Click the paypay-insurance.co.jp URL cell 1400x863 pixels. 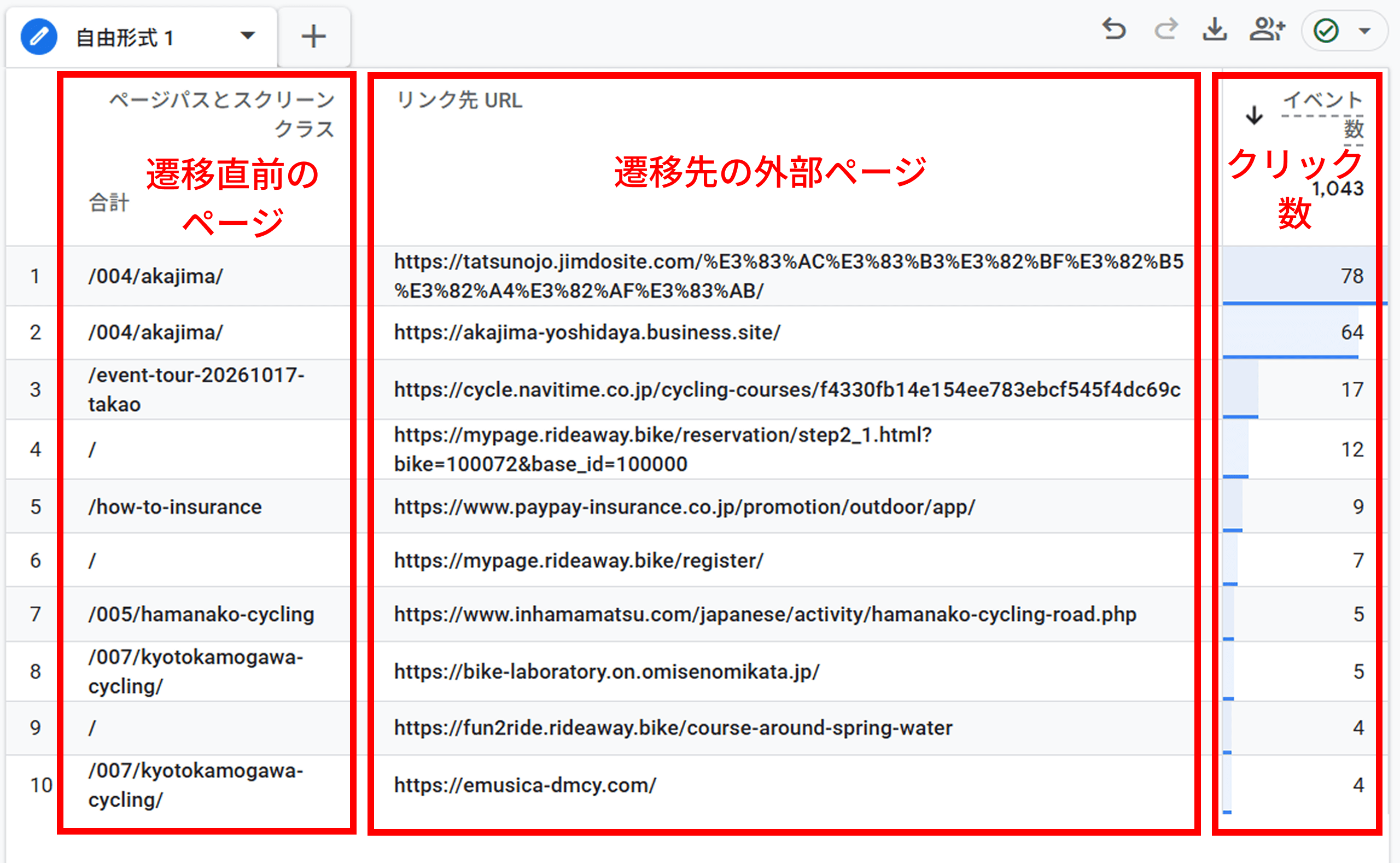click(685, 506)
